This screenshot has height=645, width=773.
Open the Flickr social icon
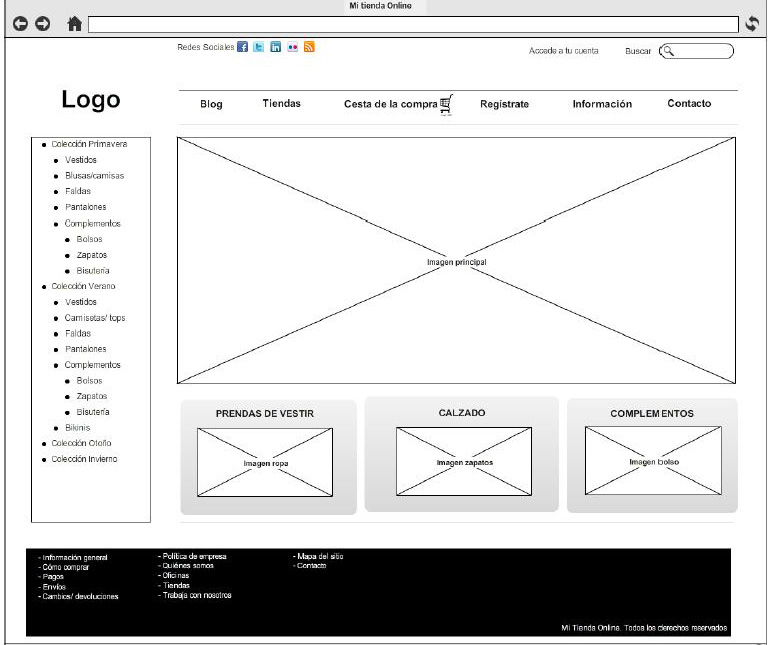pos(292,47)
